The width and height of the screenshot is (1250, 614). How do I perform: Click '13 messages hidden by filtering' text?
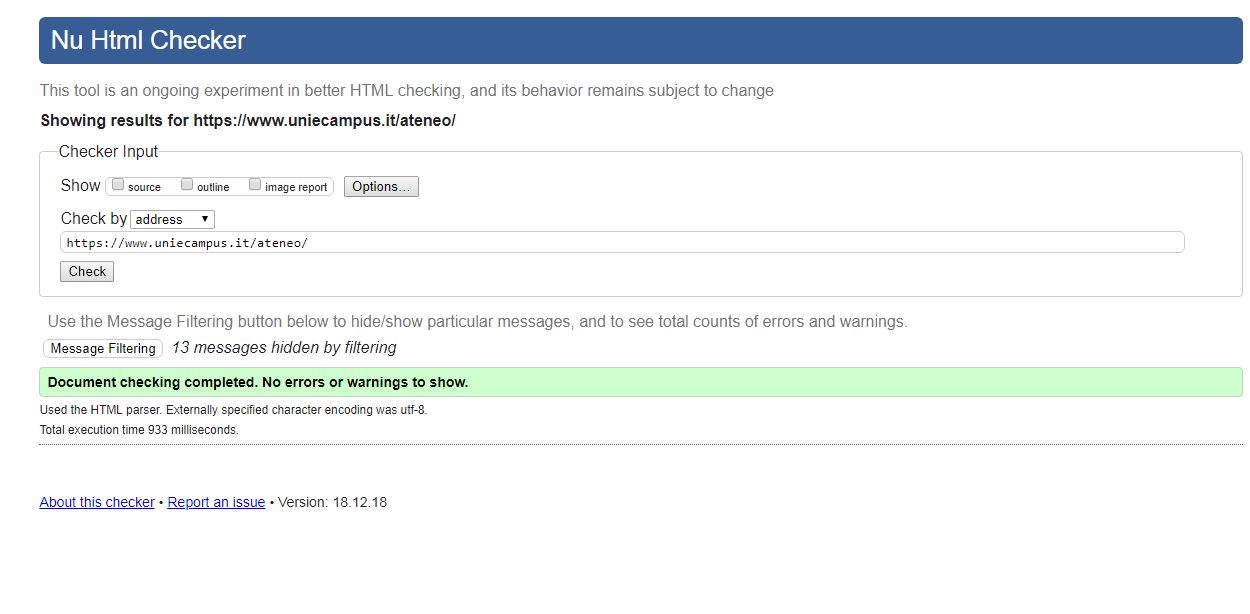tap(284, 348)
